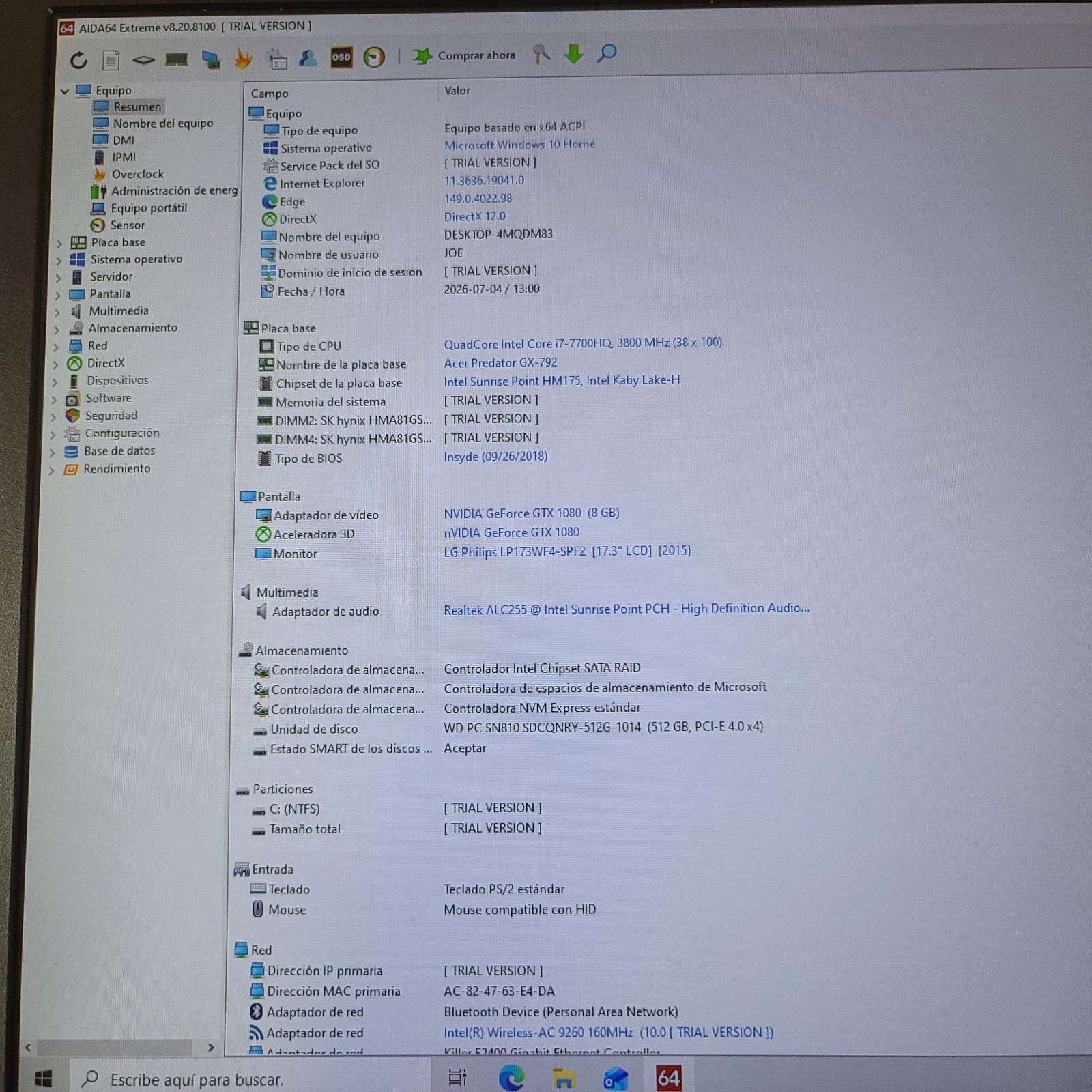
Task: Open the monitor diagnostics toolbar icon
Action: coord(210,60)
